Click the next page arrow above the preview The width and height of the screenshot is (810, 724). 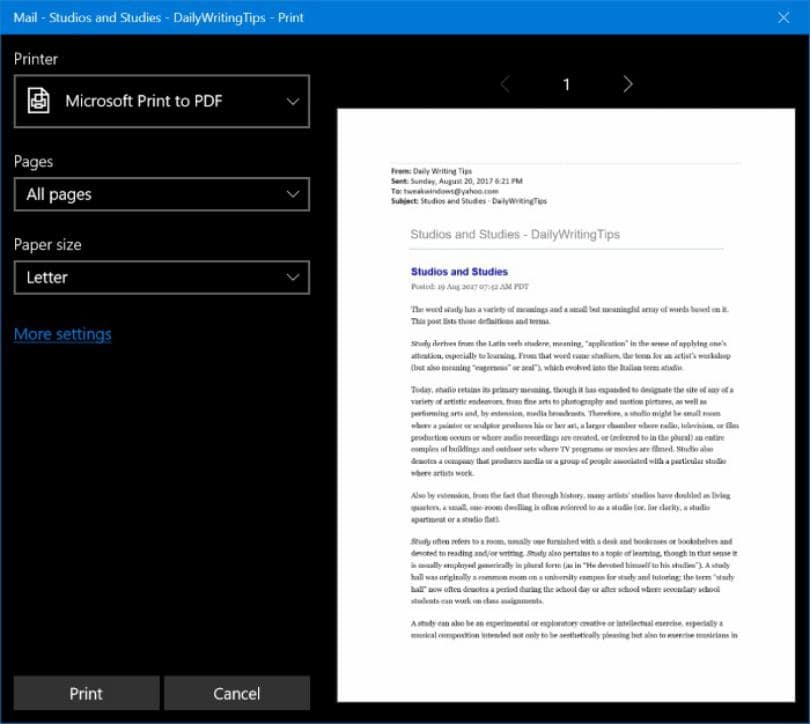627,85
